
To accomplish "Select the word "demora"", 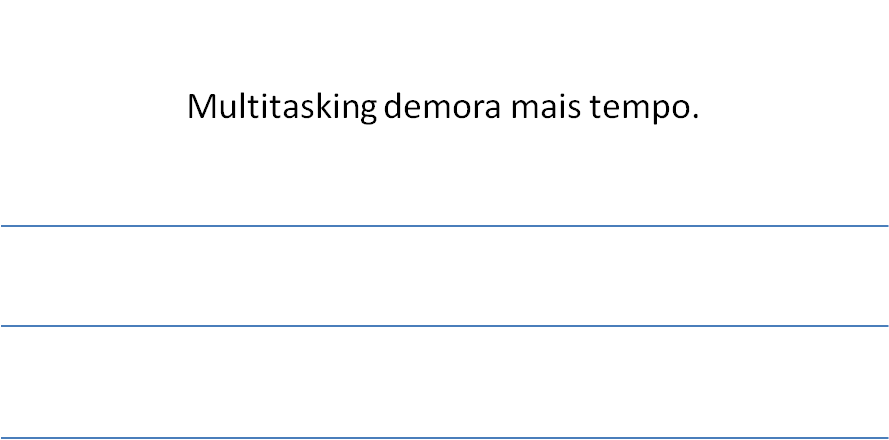I will (442, 105).
